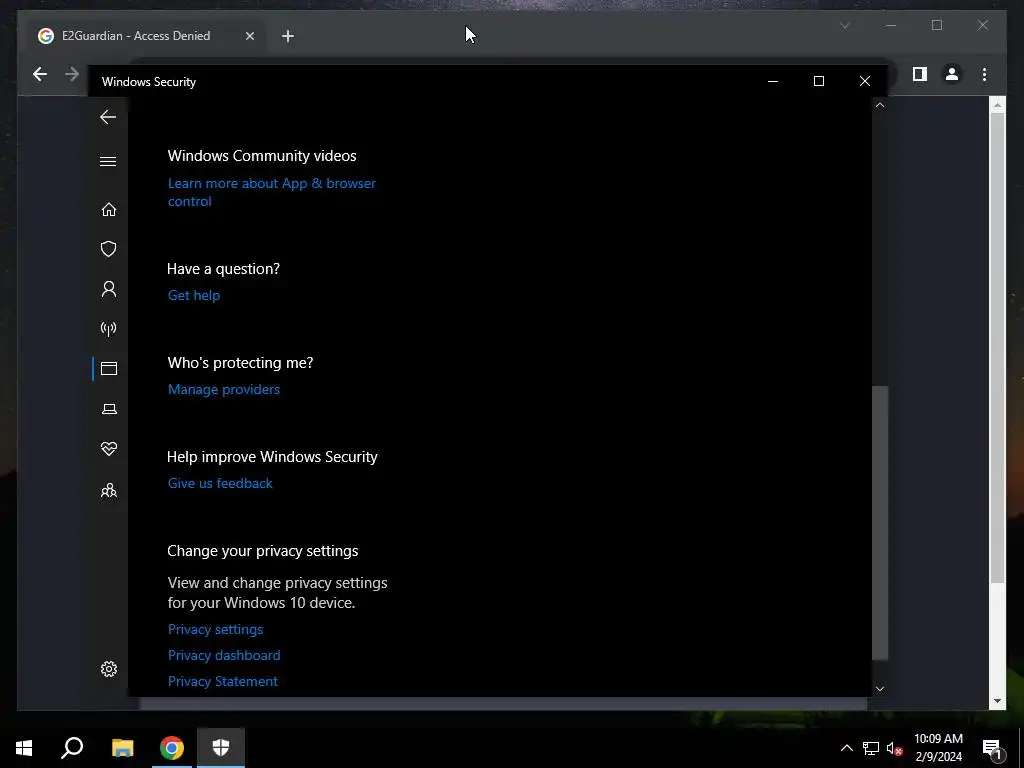Minimize the Windows Security window
This screenshot has width=1024, height=768.
coord(773,81)
